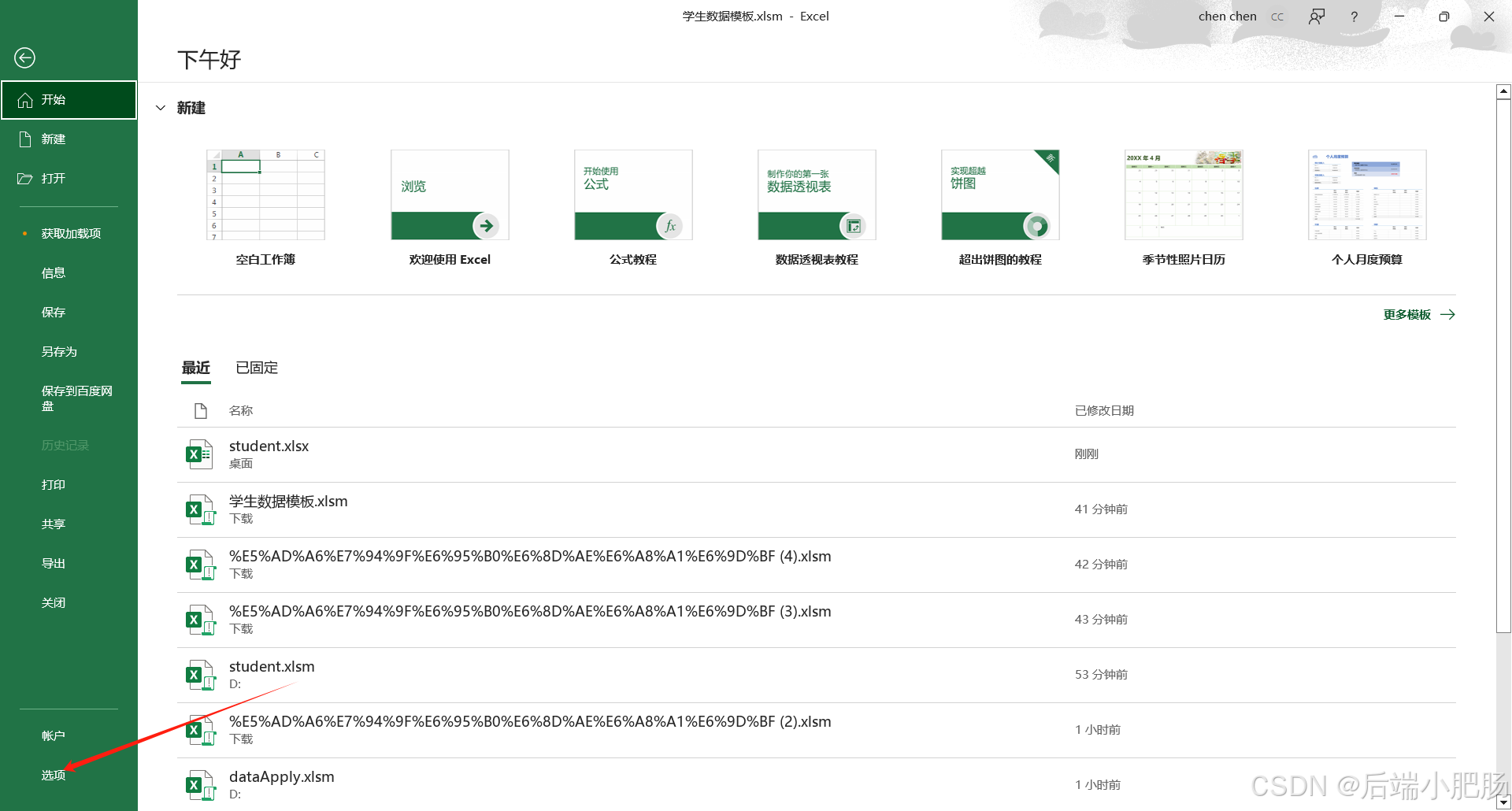Click the 已修改日期 column header
The height and width of the screenshot is (811, 1512).
coord(1104,410)
